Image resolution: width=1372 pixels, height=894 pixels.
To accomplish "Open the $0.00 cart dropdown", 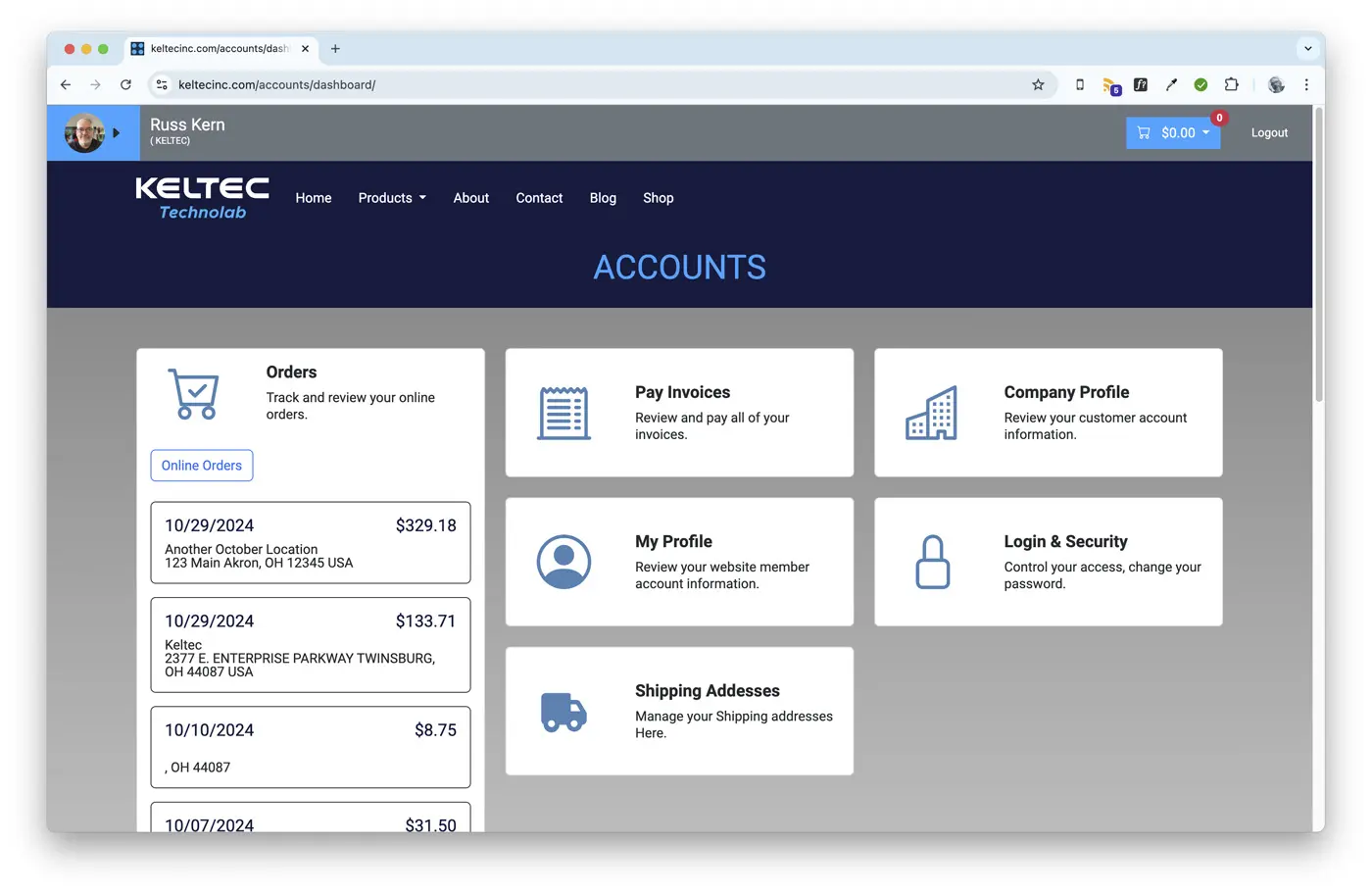I will (x=1173, y=133).
